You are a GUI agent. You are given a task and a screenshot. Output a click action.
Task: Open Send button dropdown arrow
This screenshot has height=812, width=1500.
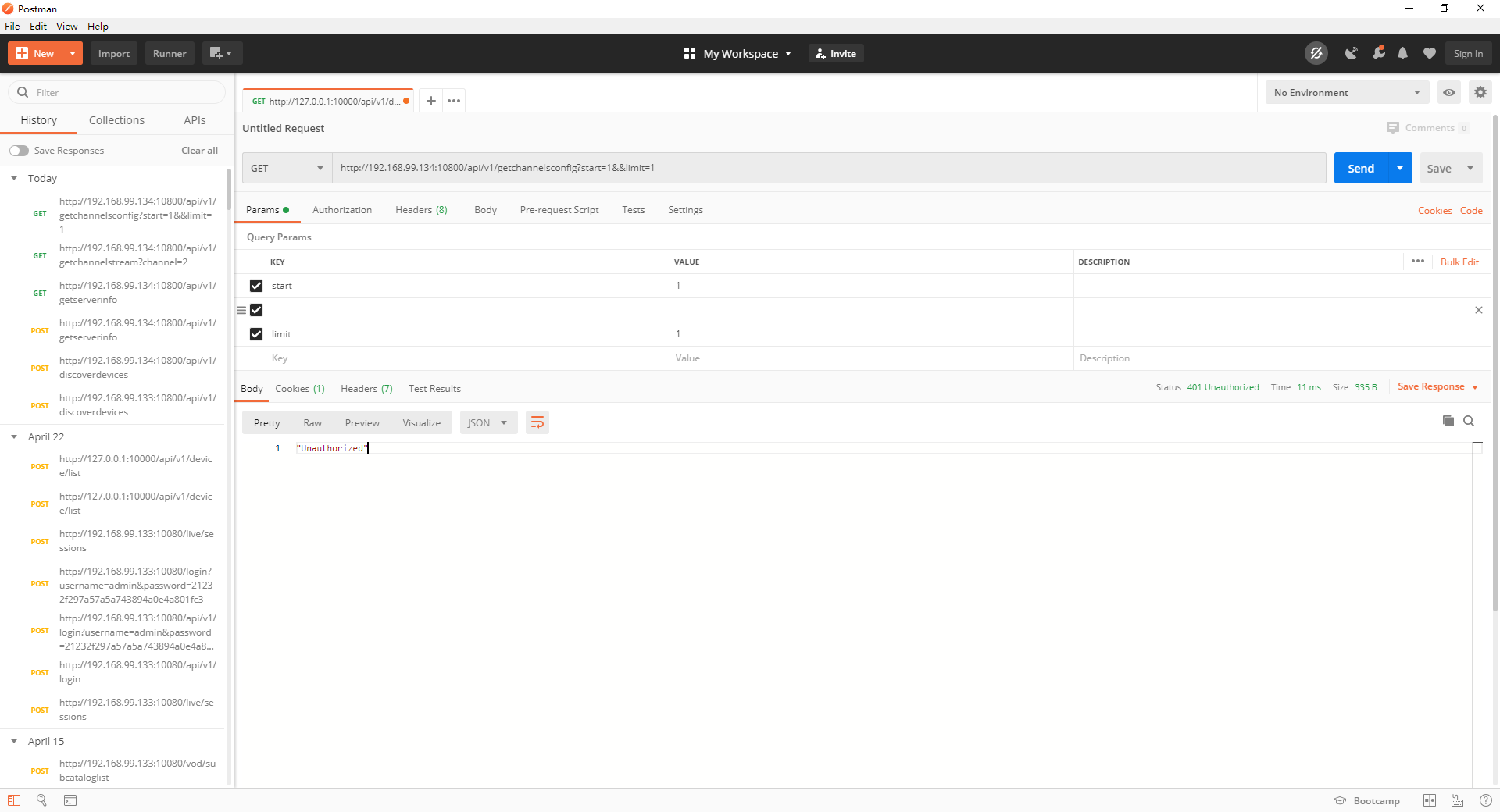1400,168
